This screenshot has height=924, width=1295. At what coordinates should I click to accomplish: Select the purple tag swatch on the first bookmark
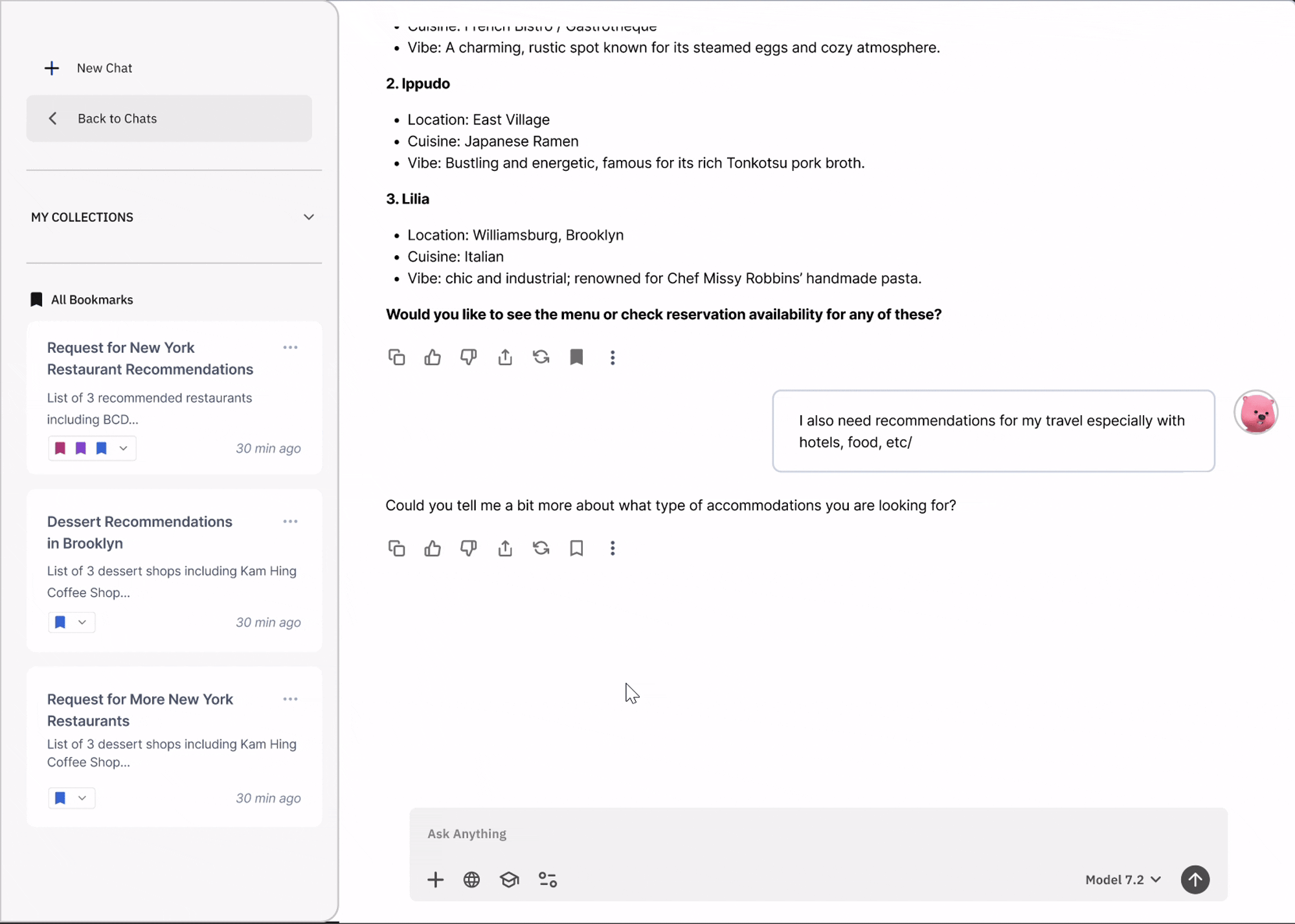tap(80, 448)
